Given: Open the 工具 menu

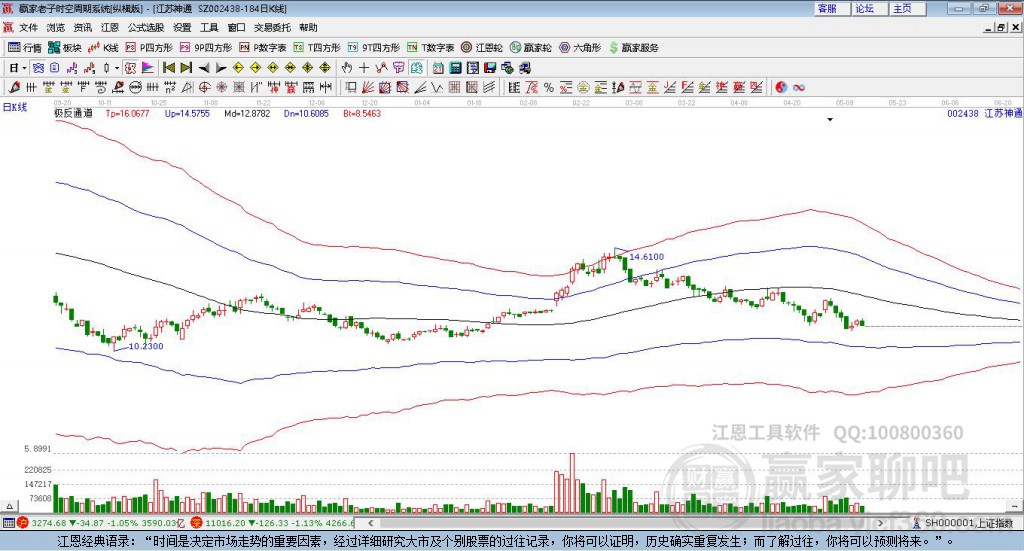Looking at the screenshot, I should coord(209,27).
